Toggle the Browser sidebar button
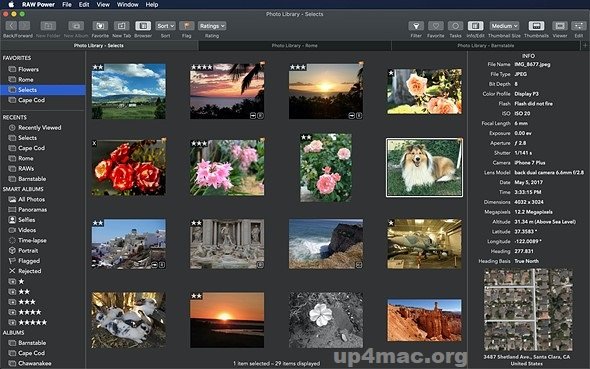This screenshot has width=590, height=369. 143,26
